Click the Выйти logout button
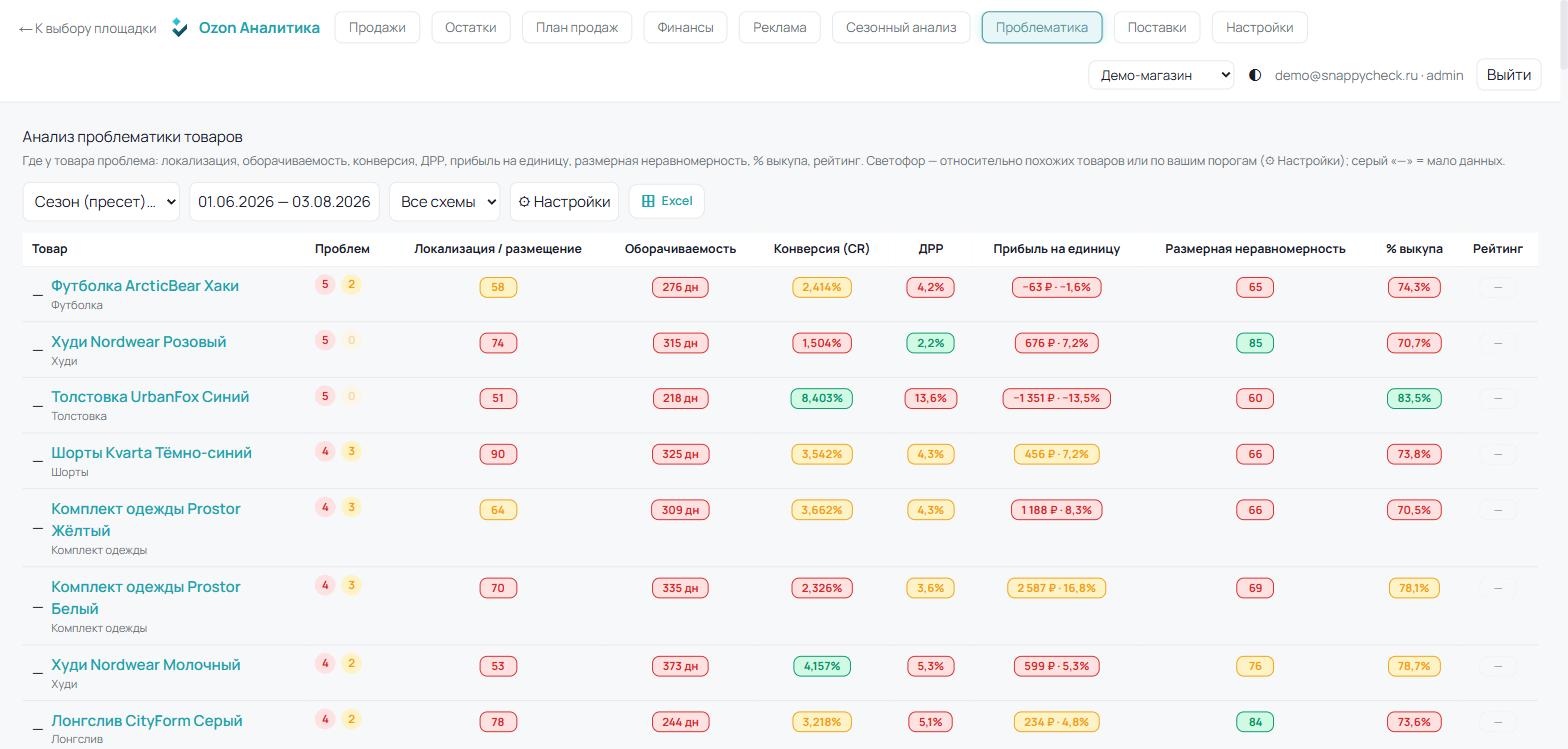 pos(1508,75)
